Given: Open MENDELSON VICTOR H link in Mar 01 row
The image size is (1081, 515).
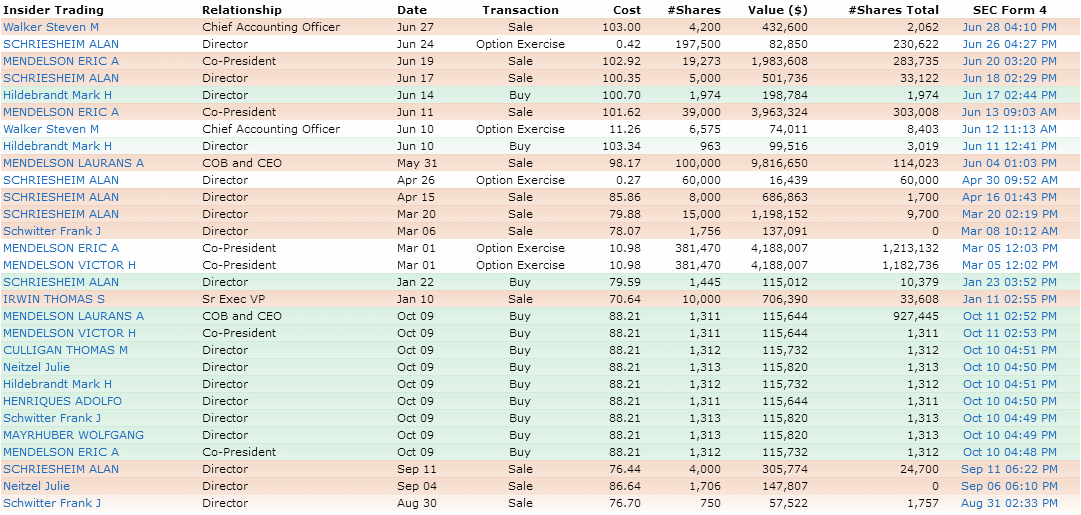Looking at the screenshot, I should coord(69,265).
